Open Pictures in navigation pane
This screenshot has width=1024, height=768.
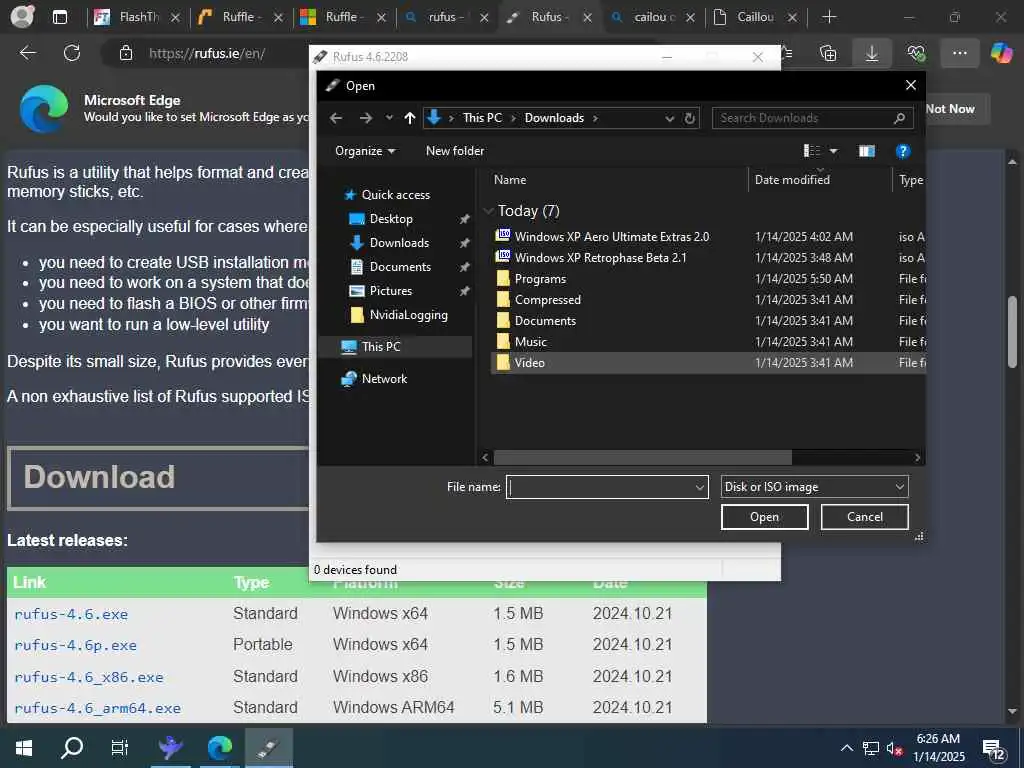pyautogui.click(x=391, y=291)
